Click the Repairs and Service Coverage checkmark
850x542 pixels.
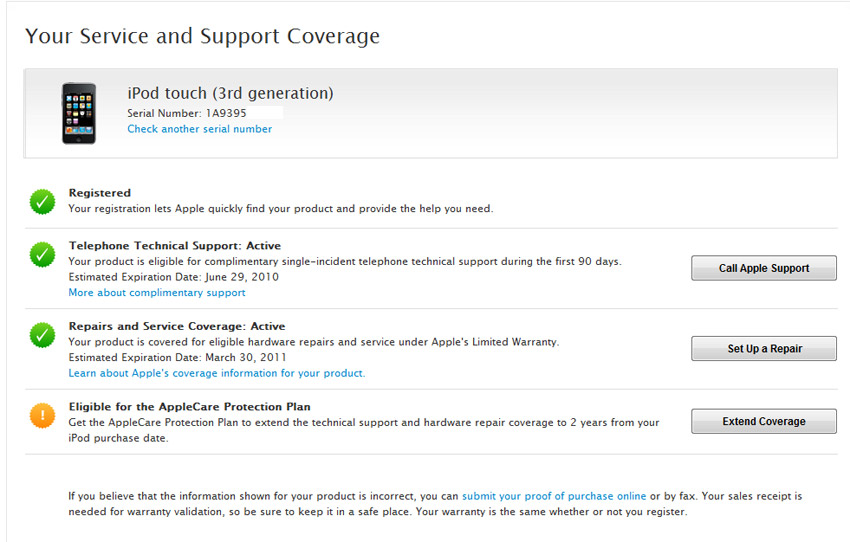pos(42,335)
